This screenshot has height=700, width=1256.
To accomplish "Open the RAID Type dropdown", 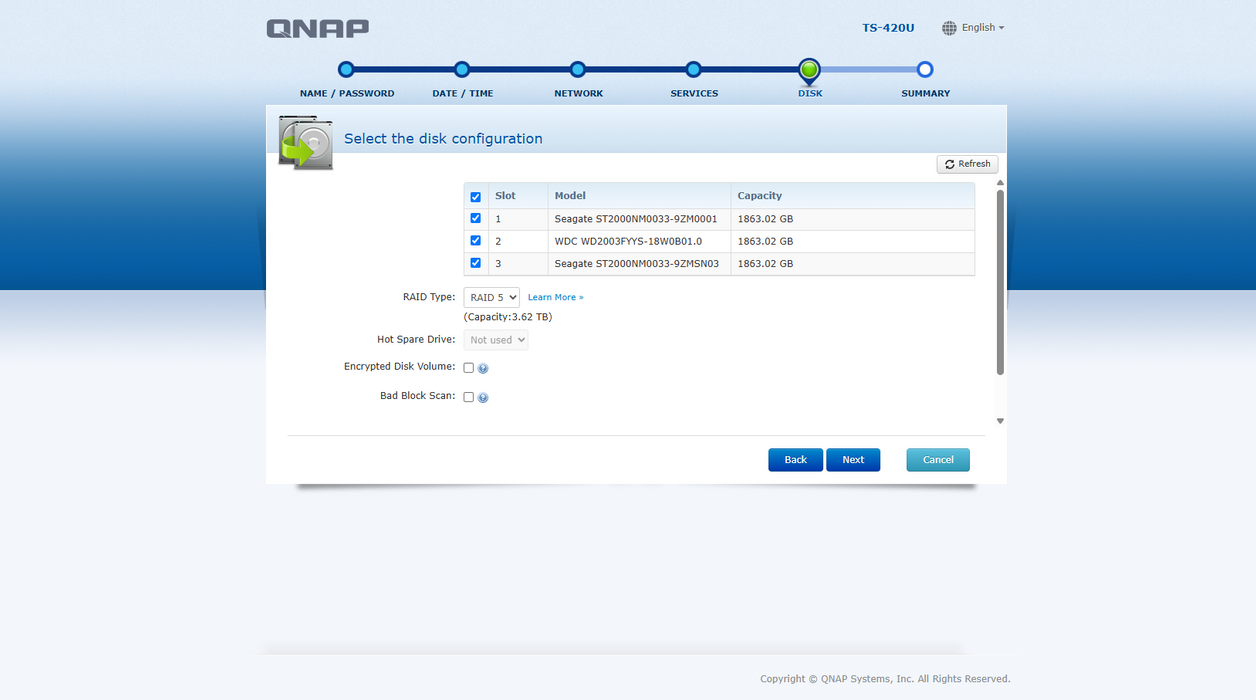I will coord(491,297).
